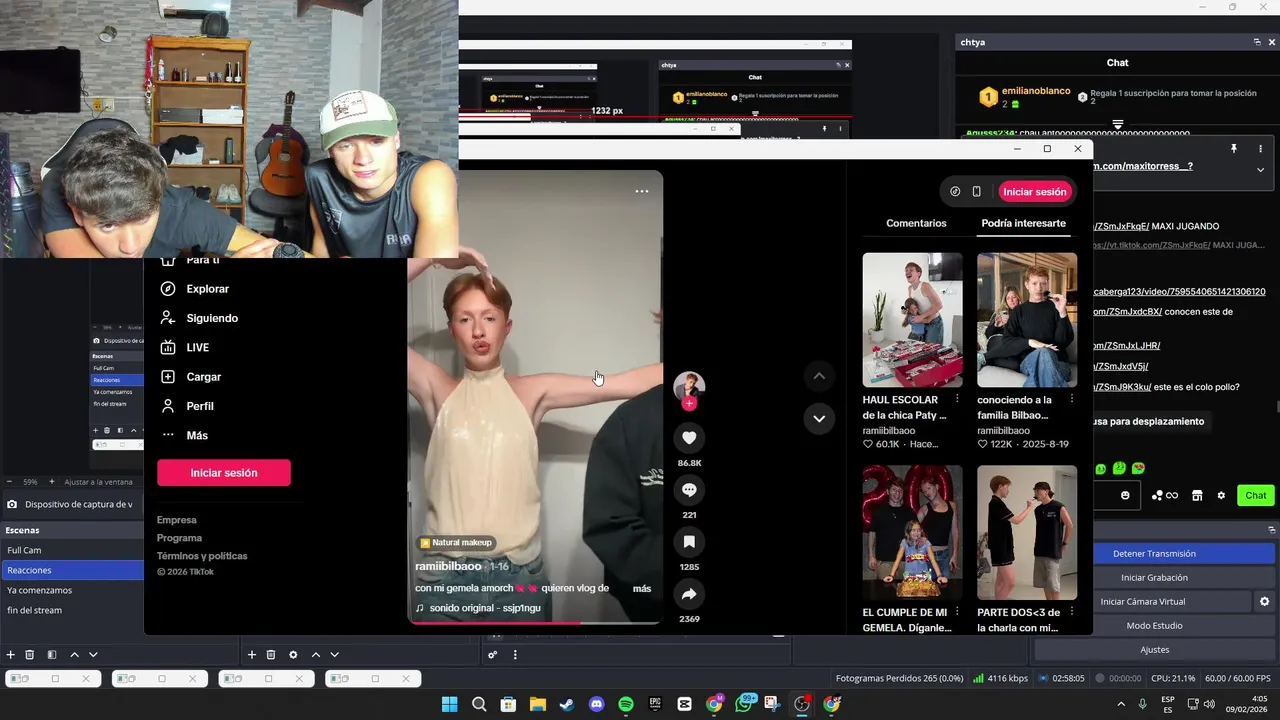
Task: Share the TikTok video via the arrow icon
Action: (x=689, y=594)
